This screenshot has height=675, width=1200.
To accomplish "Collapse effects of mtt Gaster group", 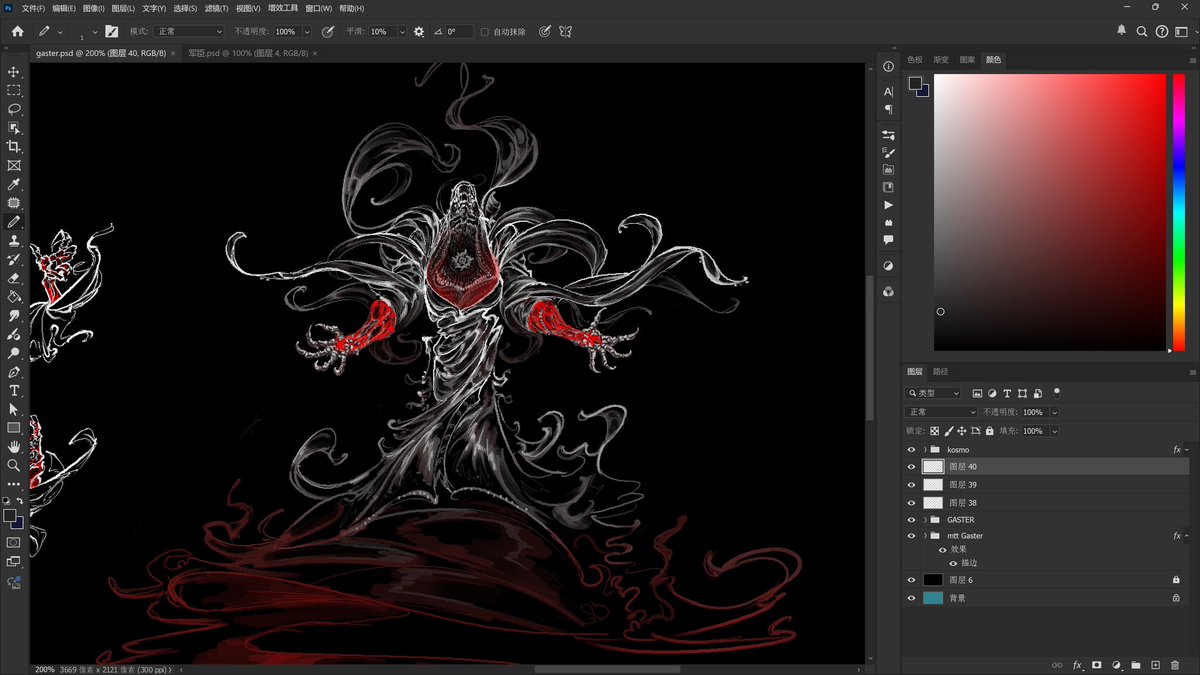I will pyautogui.click(x=1188, y=536).
